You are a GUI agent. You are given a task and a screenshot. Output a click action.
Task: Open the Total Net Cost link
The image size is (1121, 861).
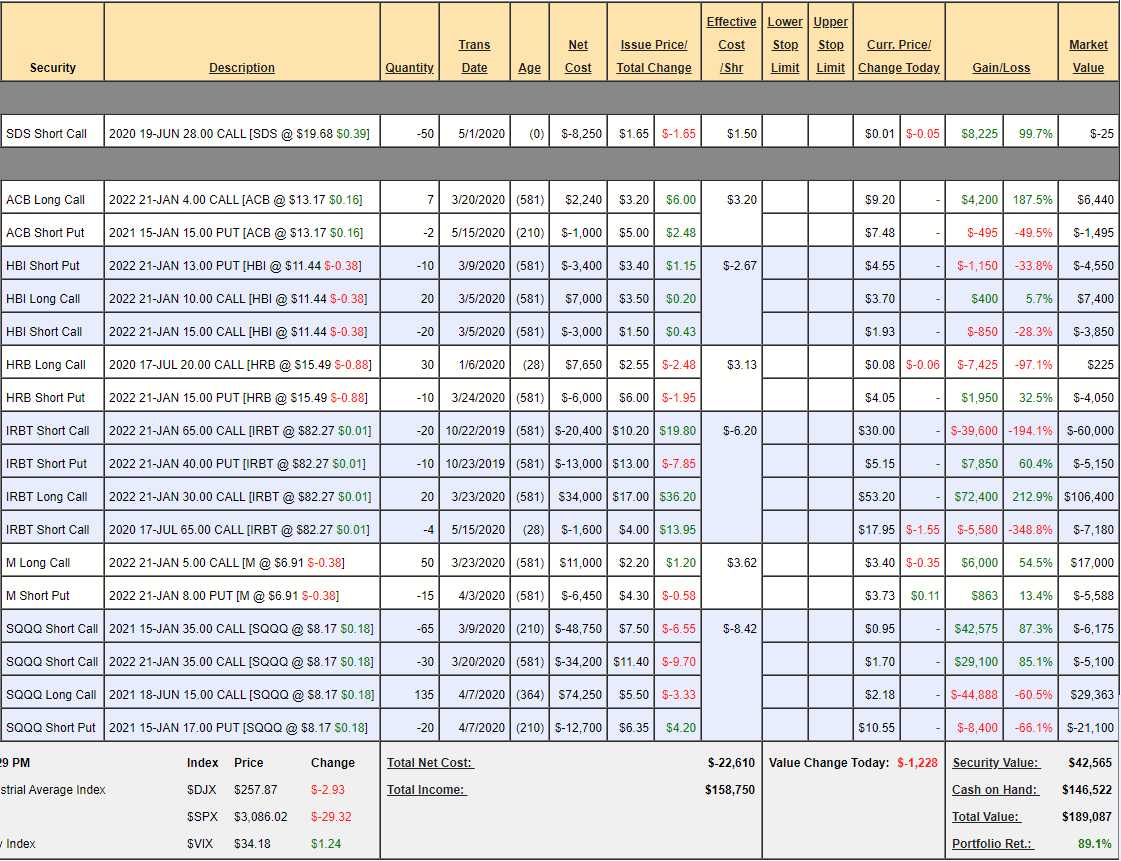pos(429,763)
